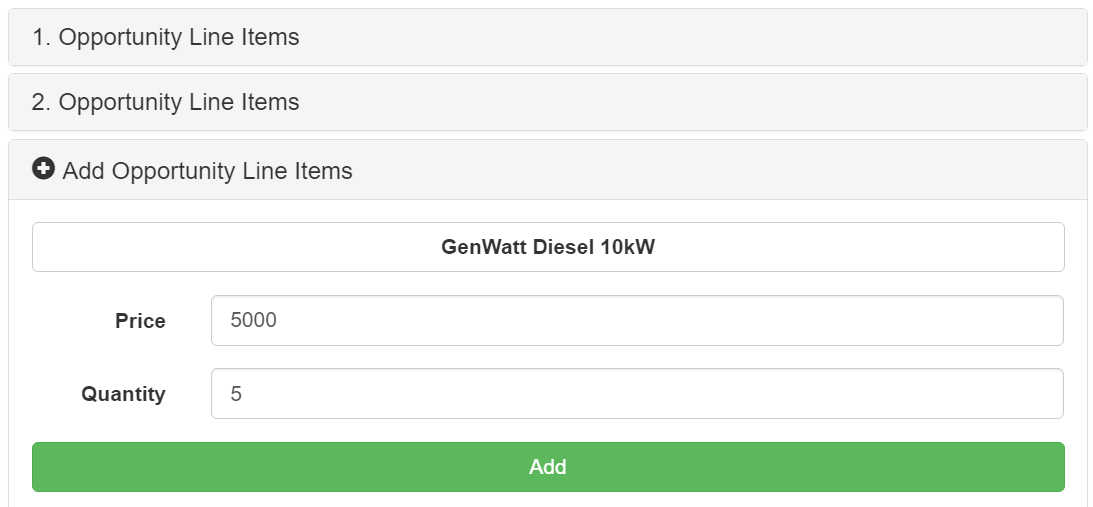The image size is (1093, 507).
Task: Click the Quantity field label
Action: click(123, 394)
